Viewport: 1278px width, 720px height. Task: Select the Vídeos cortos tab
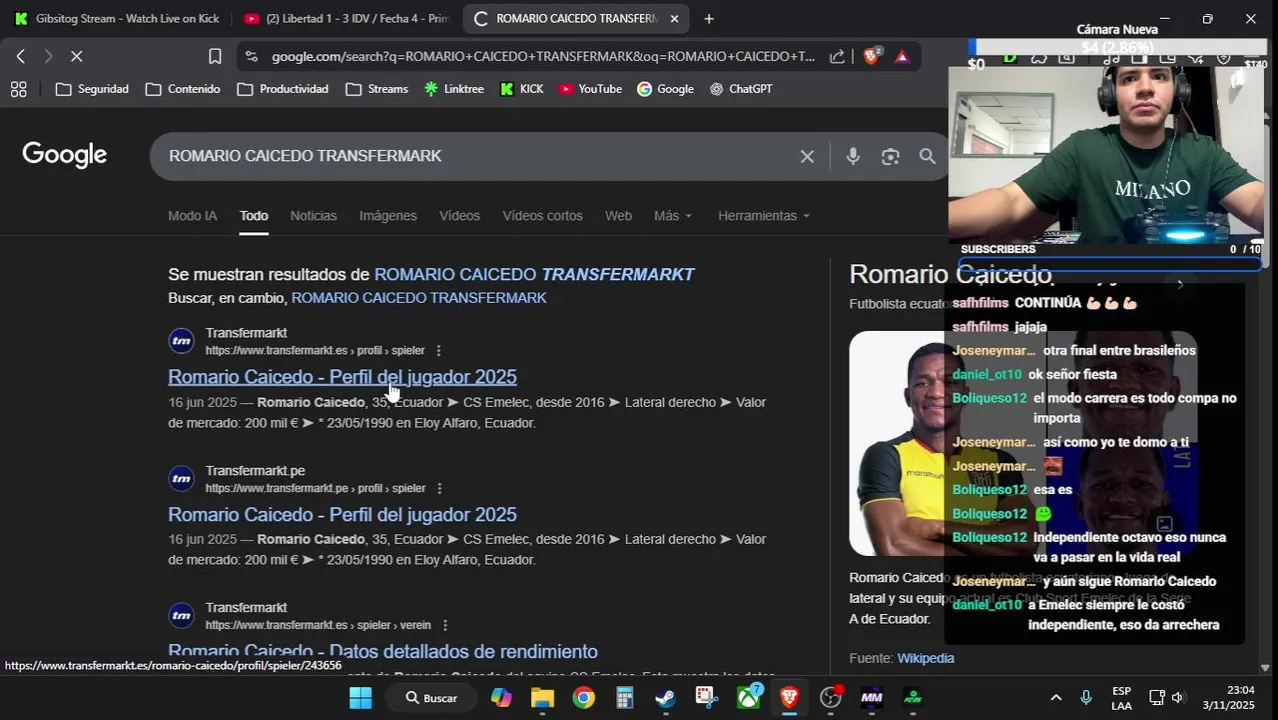pos(542,216)
